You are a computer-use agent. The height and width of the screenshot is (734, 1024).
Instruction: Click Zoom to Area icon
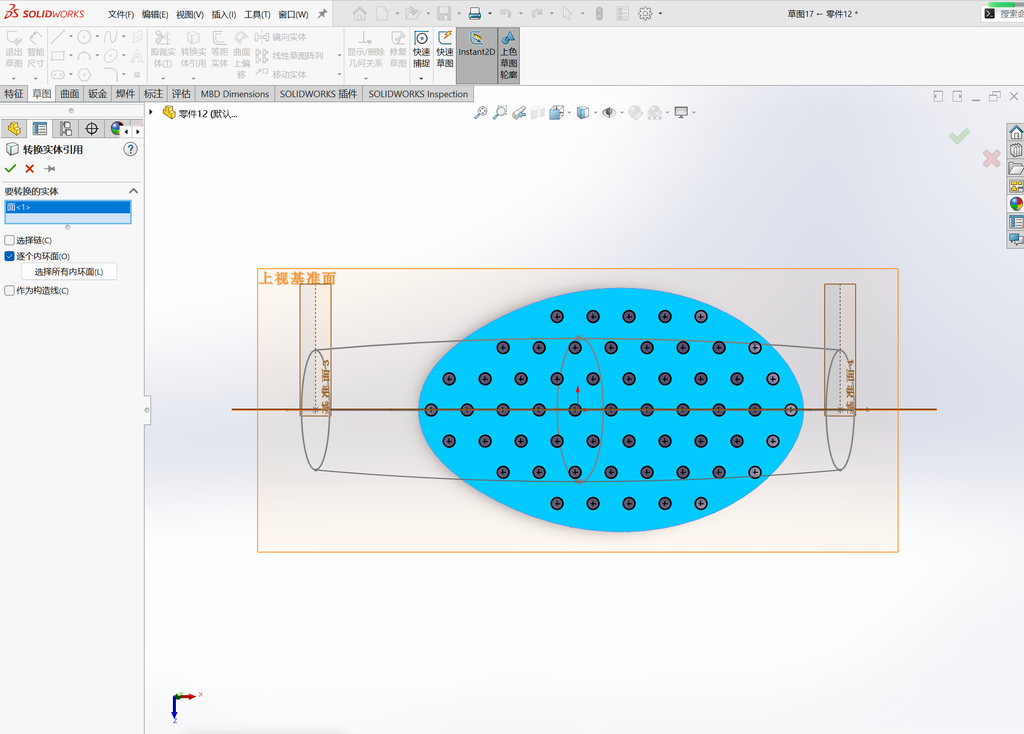500,112
